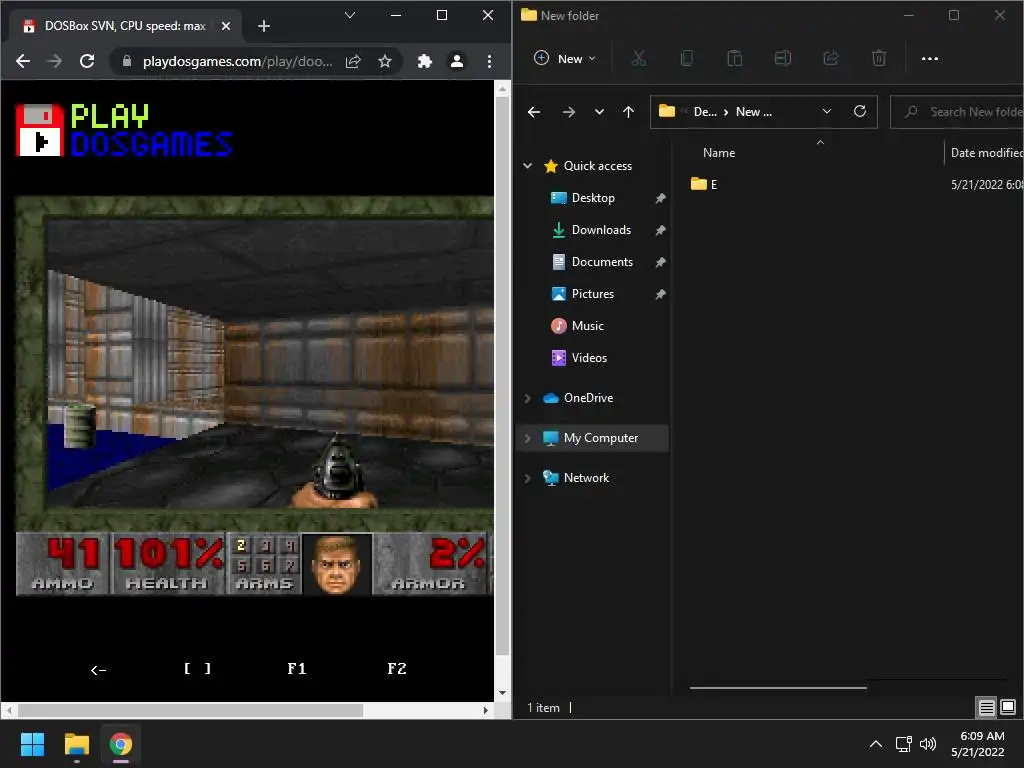Click the F2 virtual key

[396, 668]
